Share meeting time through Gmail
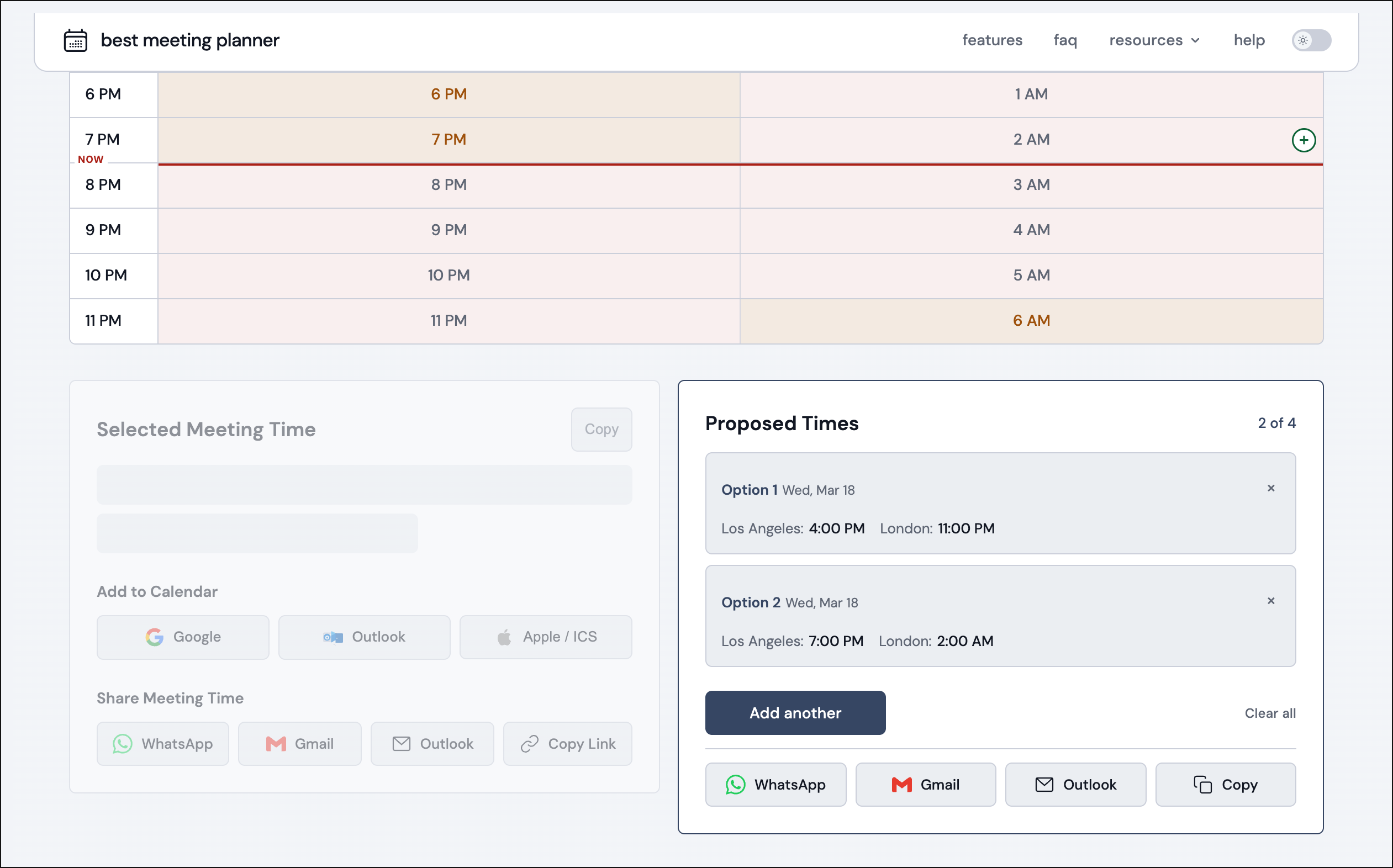Viewport: 1393px width, 868px height. tap(300, 743)
